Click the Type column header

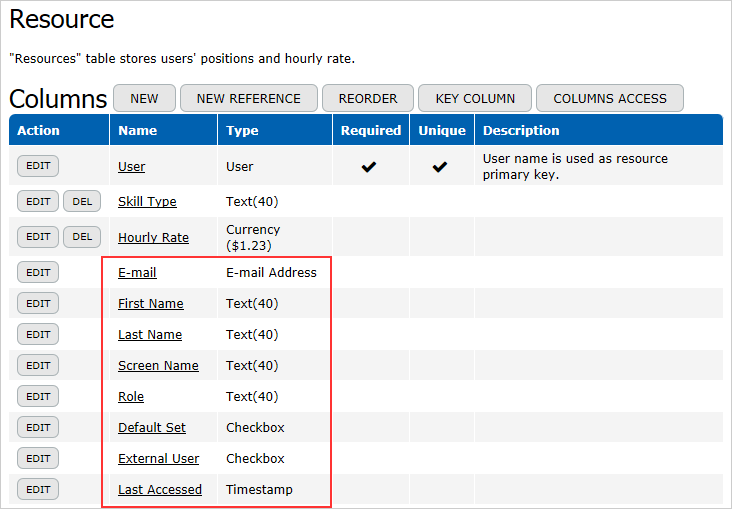coord(275,130)
